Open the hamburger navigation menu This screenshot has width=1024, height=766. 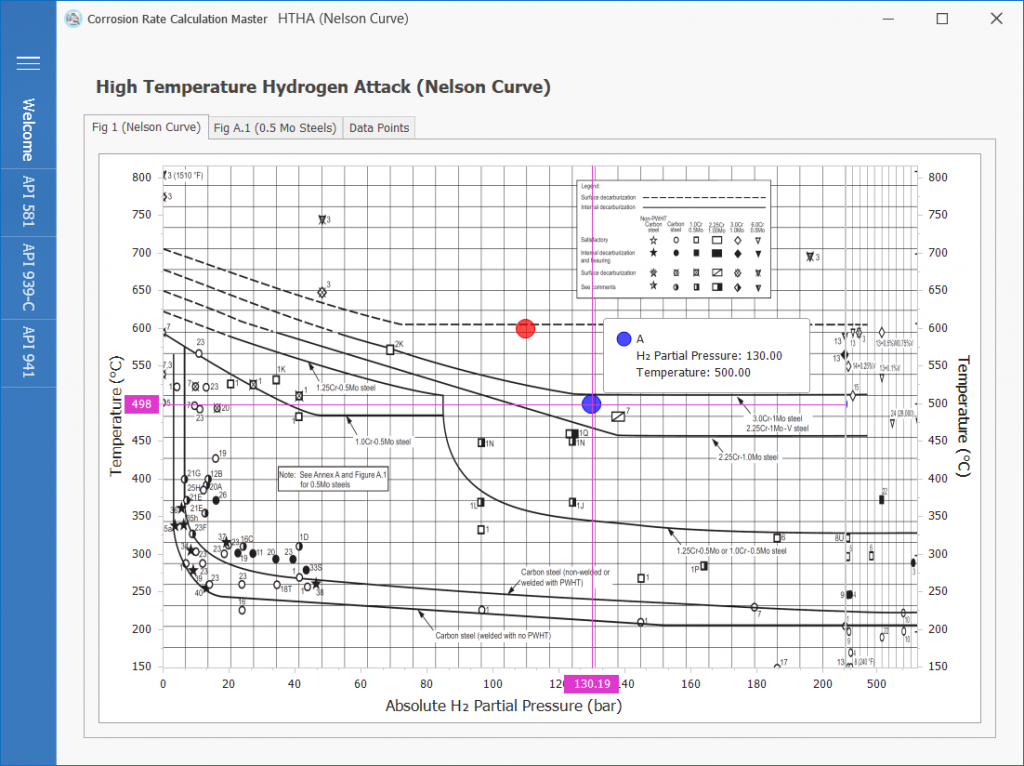28,63
